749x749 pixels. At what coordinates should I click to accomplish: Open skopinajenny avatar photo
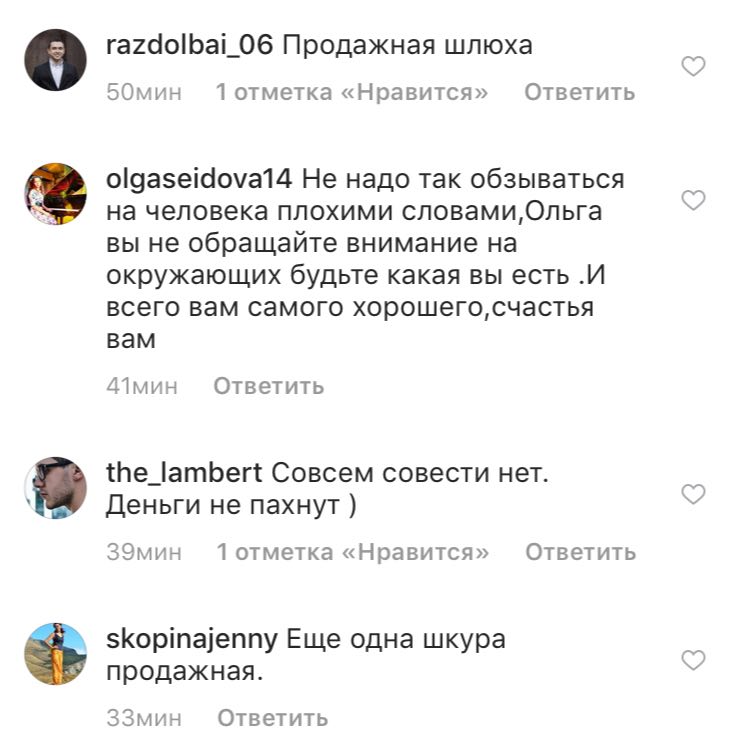coord(55,654)
